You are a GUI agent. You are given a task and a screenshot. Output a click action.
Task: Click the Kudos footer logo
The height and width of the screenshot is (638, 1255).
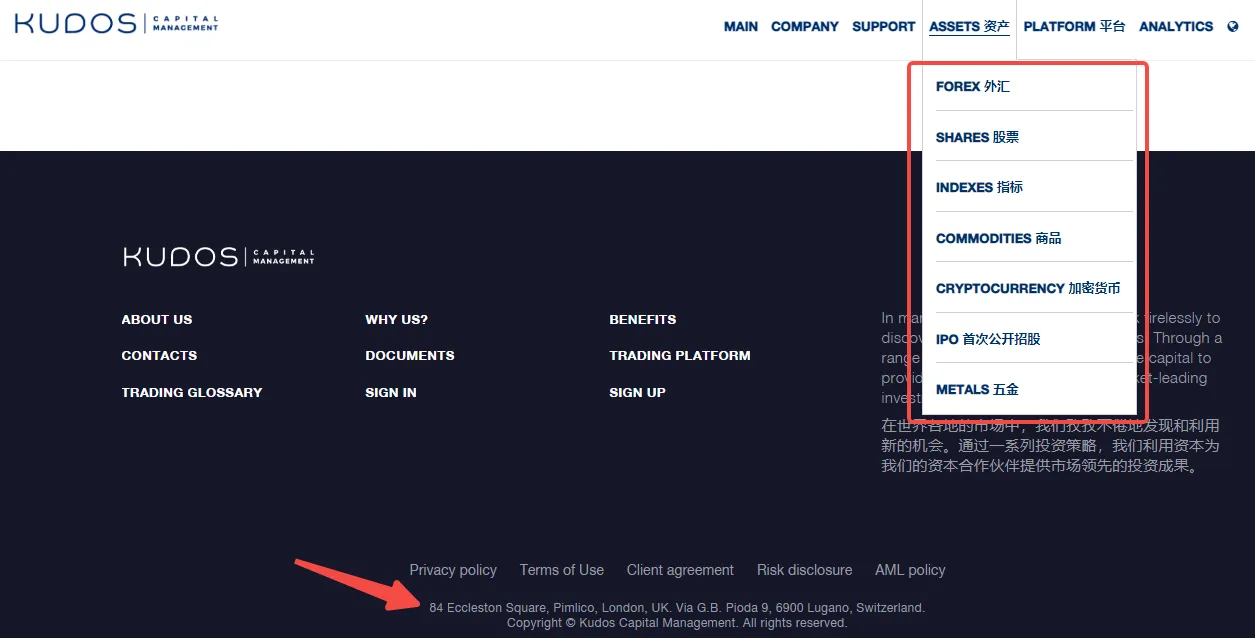point(218,257)
